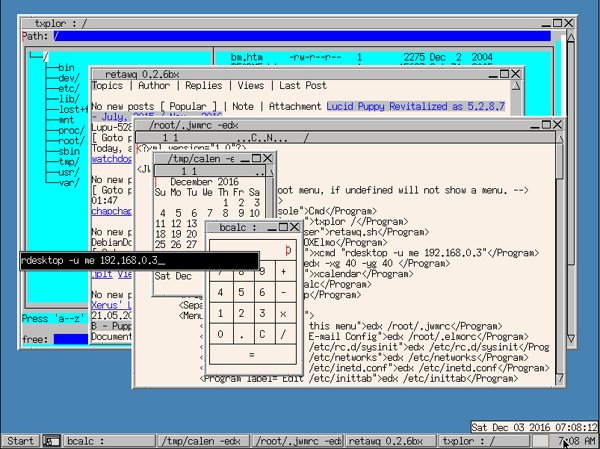
Task: Click December 2016 in the calendar window
Action: [x=204, y=182]
